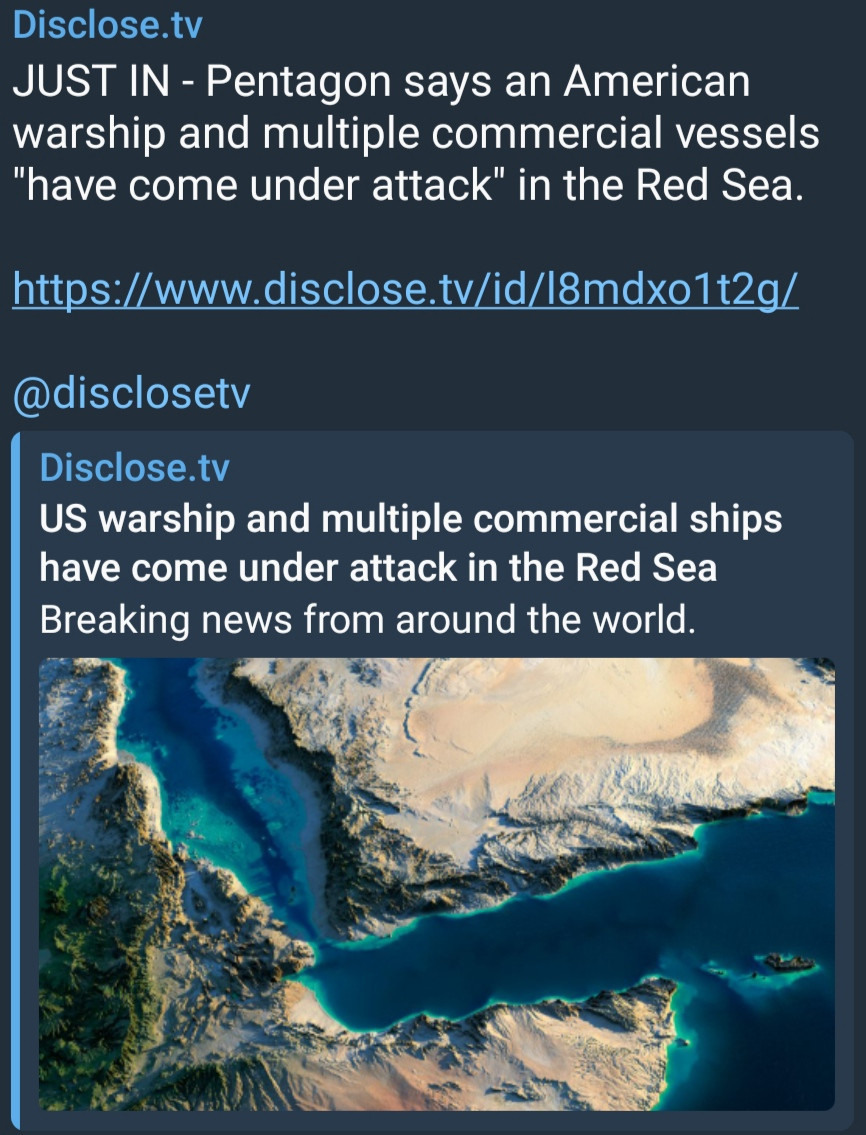The image size is (866, 1135).
Task: Click the word 'Pentagon' in the message
Action: coord(298,83)
